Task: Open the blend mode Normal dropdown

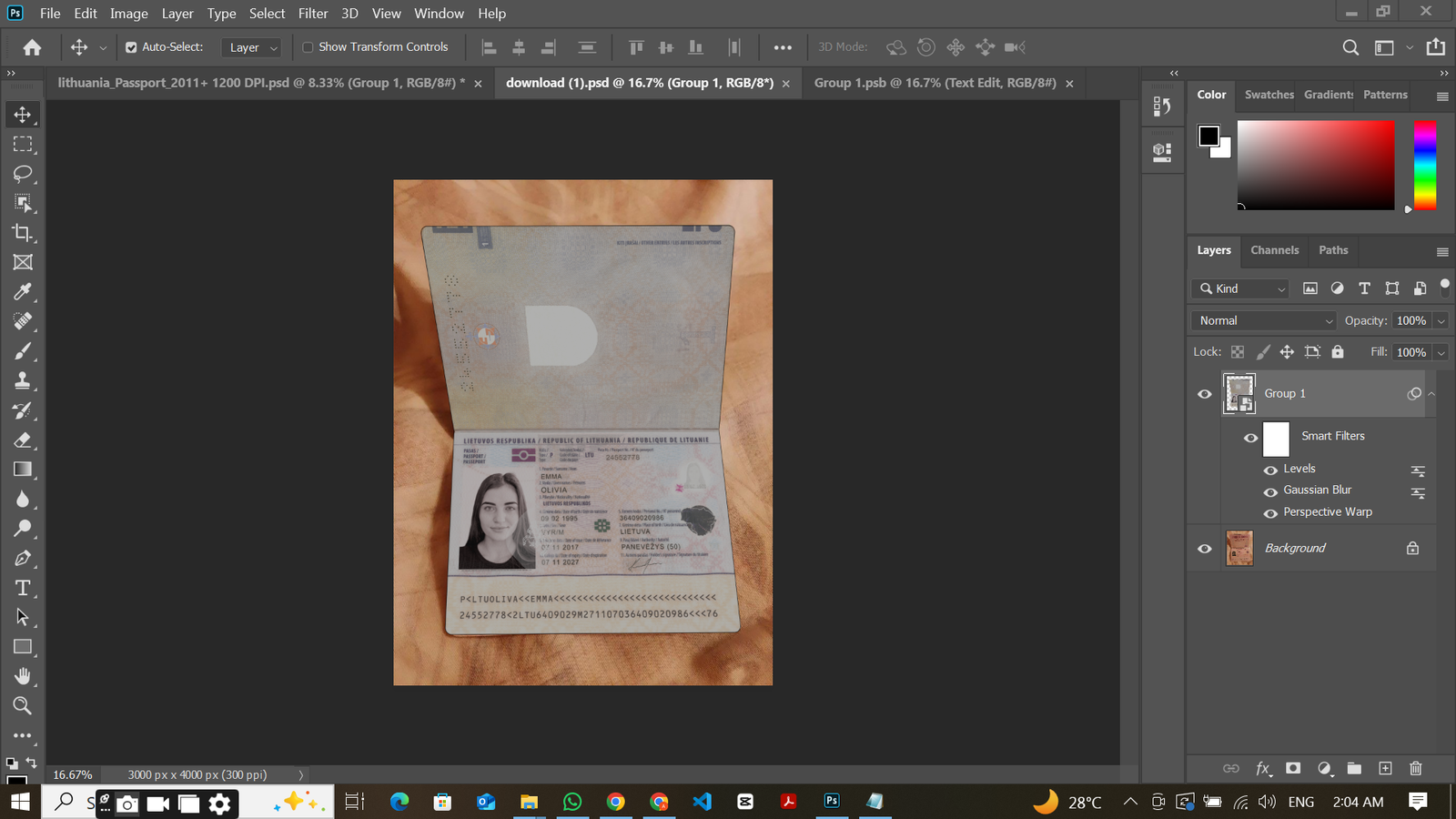Action: click(1264, 320)
